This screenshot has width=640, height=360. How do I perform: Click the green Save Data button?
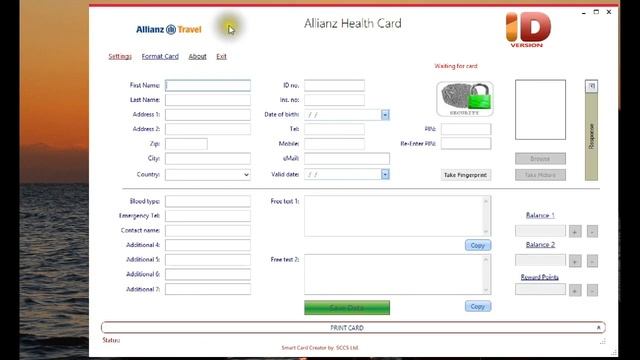pos(347,308)
